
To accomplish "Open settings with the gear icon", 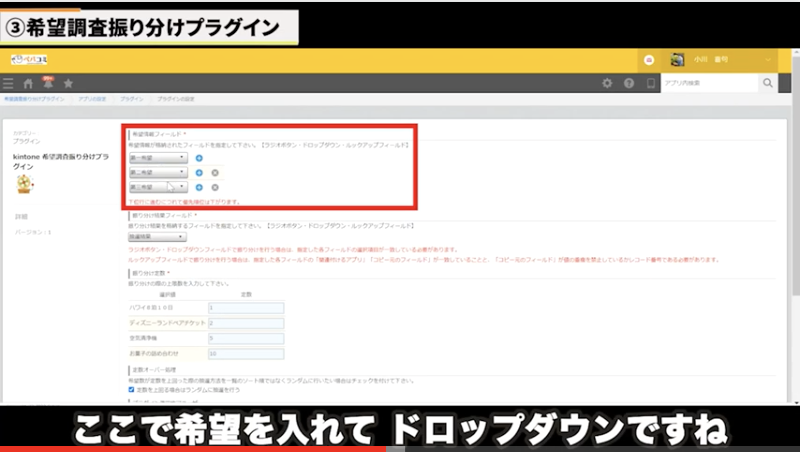I will 607,84.
